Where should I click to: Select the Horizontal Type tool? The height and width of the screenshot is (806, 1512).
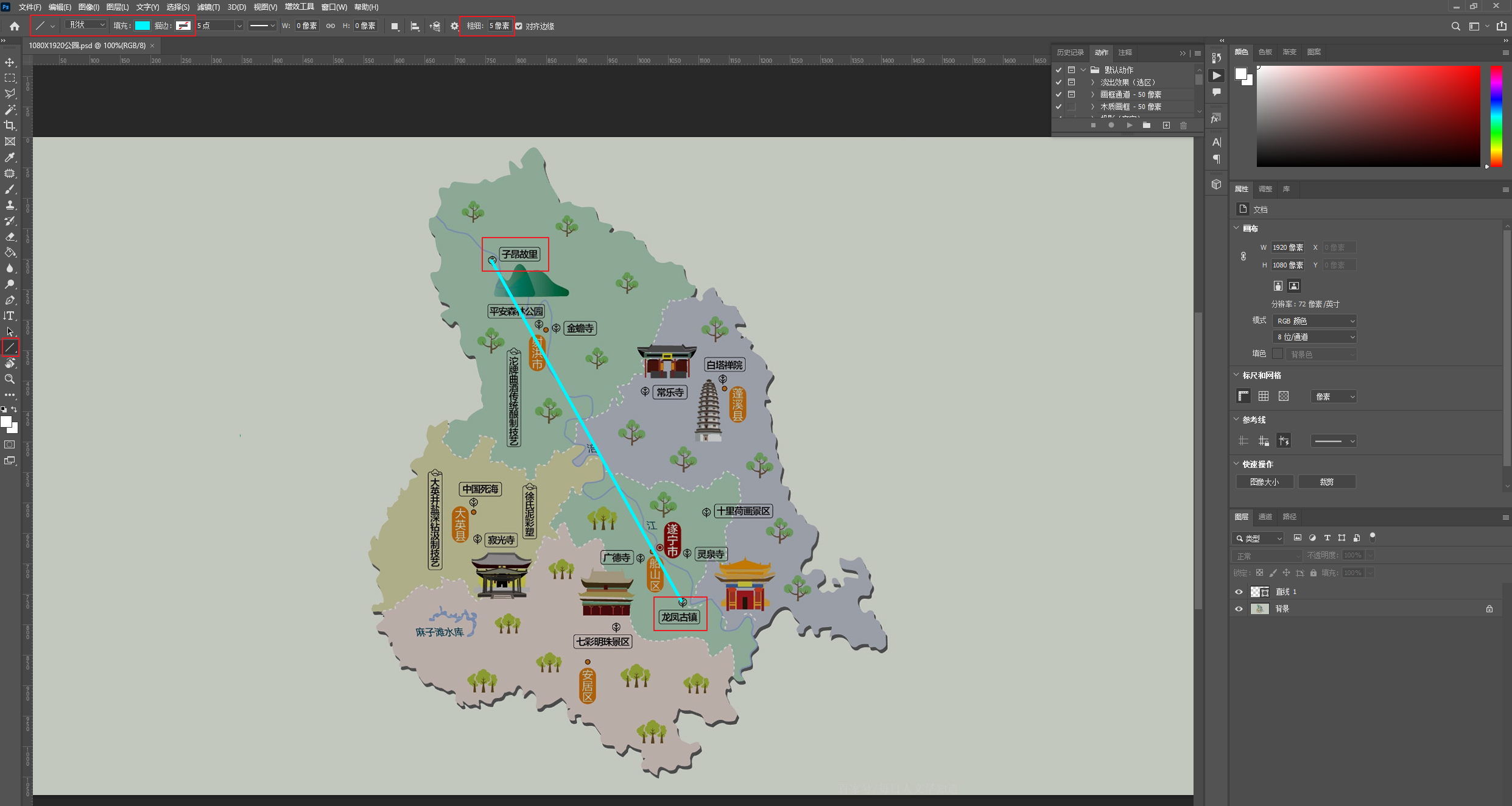tap(10, 316)
